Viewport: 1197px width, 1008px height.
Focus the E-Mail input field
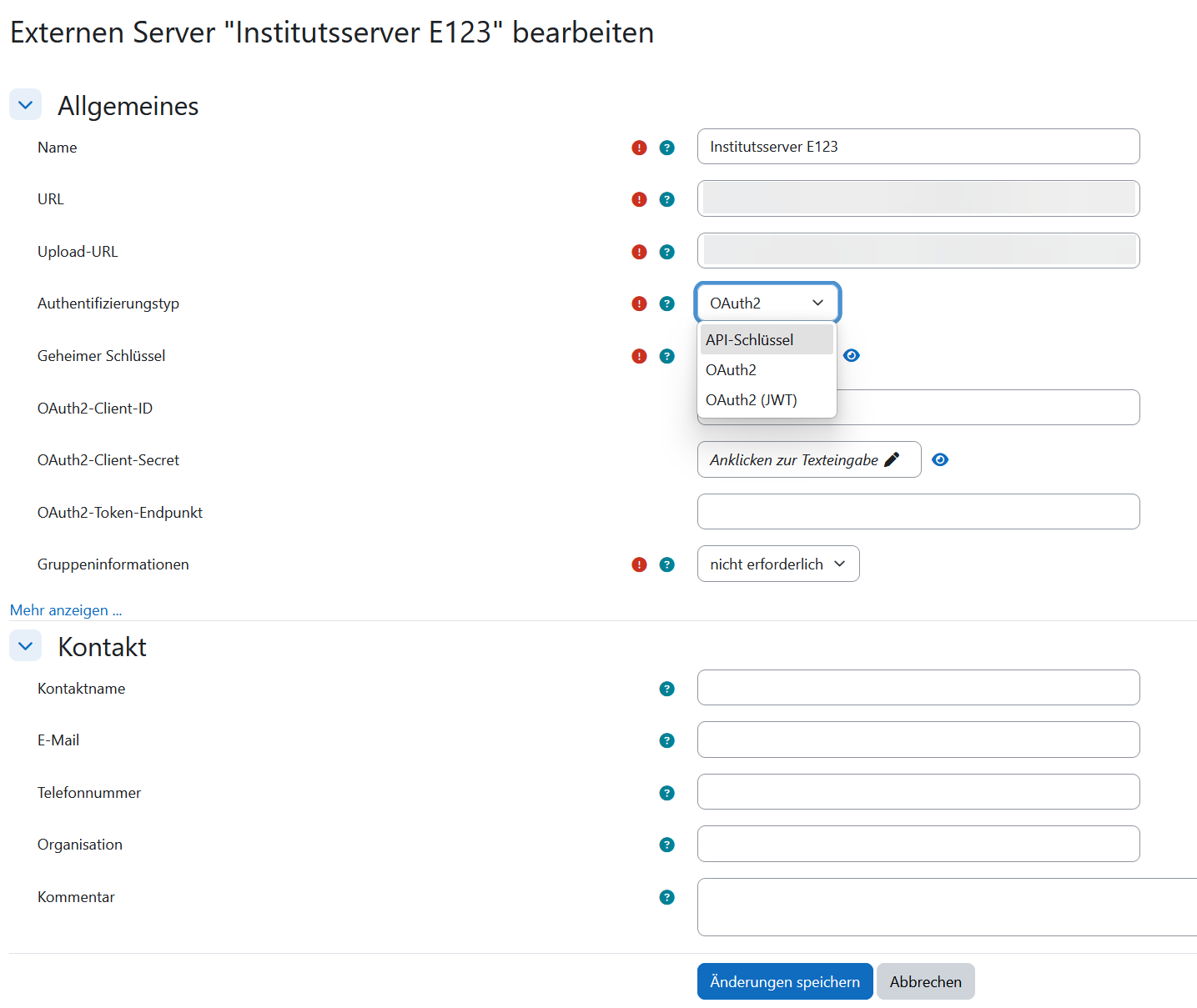click(x=918, y=740)
